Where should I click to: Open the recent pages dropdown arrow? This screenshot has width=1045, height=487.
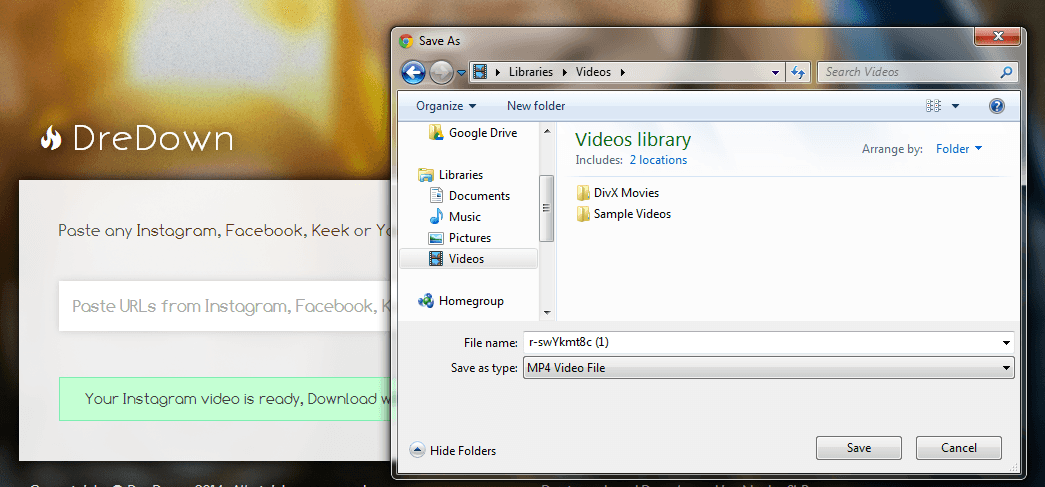pyautogui.click(x=461, y=73)
